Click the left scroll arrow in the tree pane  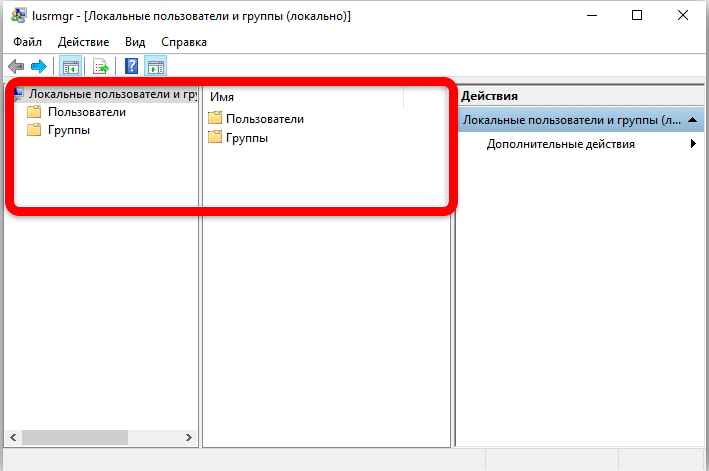[13, 437]
